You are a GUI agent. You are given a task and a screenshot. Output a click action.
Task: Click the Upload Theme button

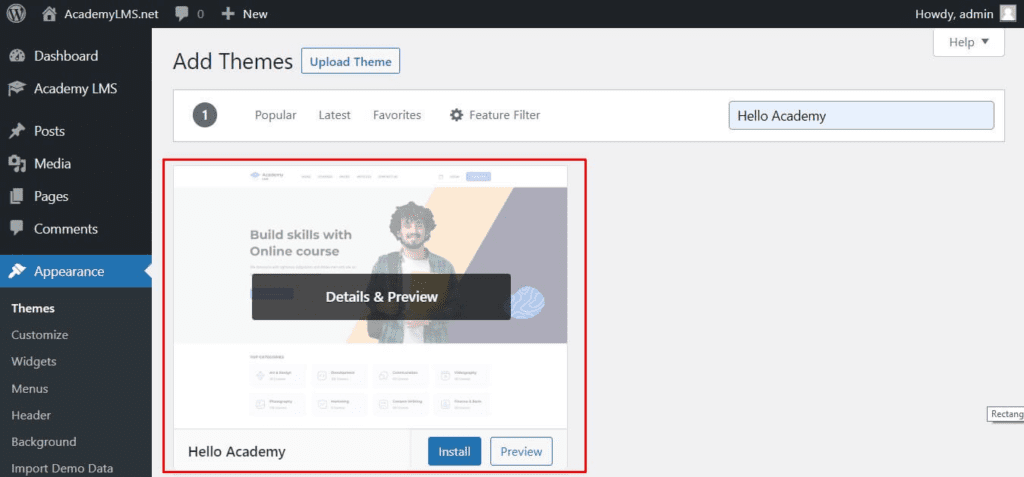click(x=351, y=61)
